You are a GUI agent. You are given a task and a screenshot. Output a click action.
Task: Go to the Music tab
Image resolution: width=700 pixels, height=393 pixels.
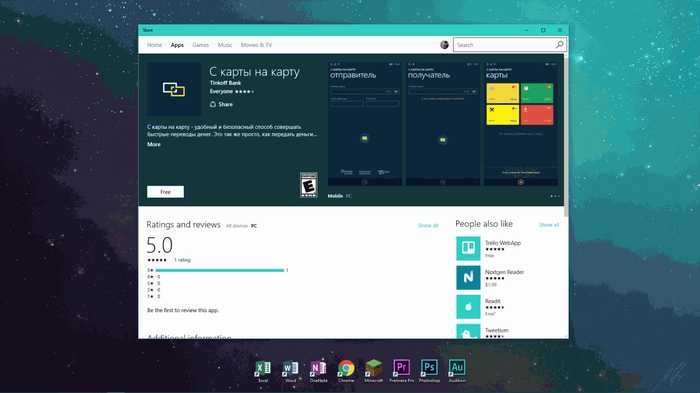pyautogui.click(x=225, y=45)
